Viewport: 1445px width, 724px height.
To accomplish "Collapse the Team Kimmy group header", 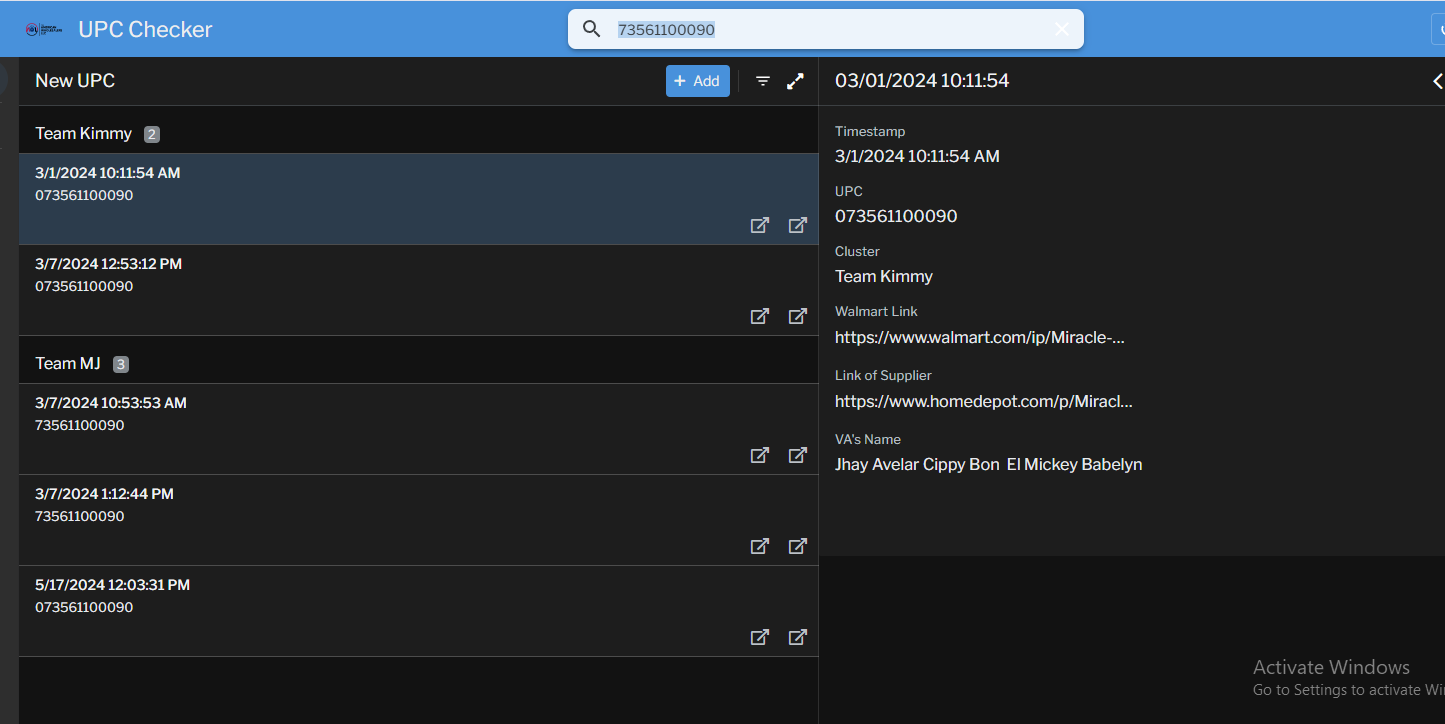I will coord(418,133).
